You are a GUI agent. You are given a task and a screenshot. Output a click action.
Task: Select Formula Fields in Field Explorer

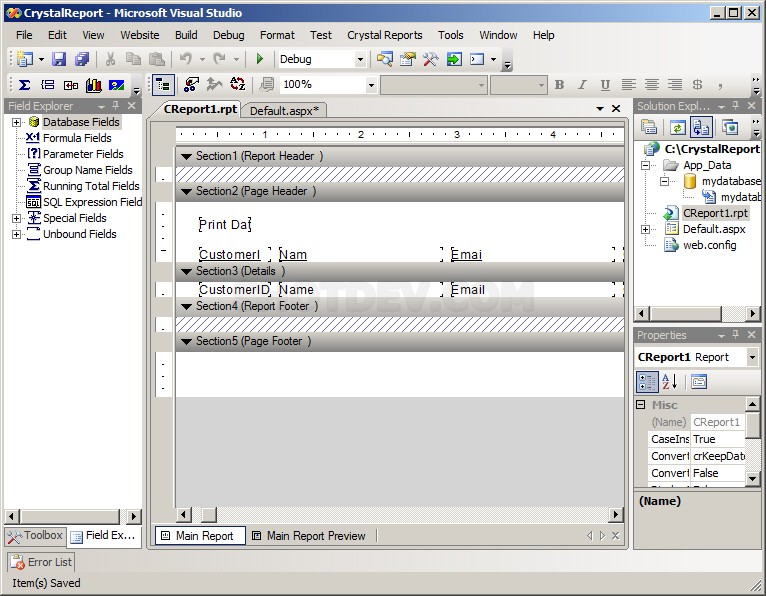tap(77, 138)
